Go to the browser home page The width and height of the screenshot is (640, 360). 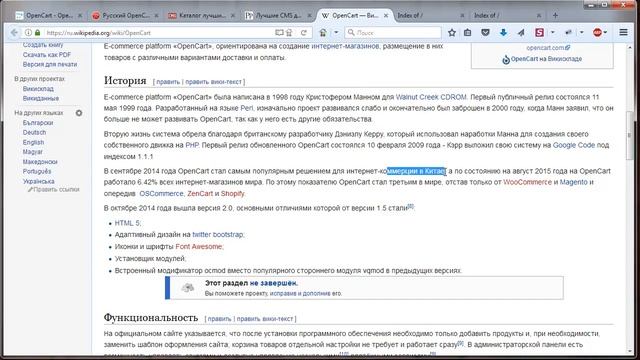[x=323, y=33]
